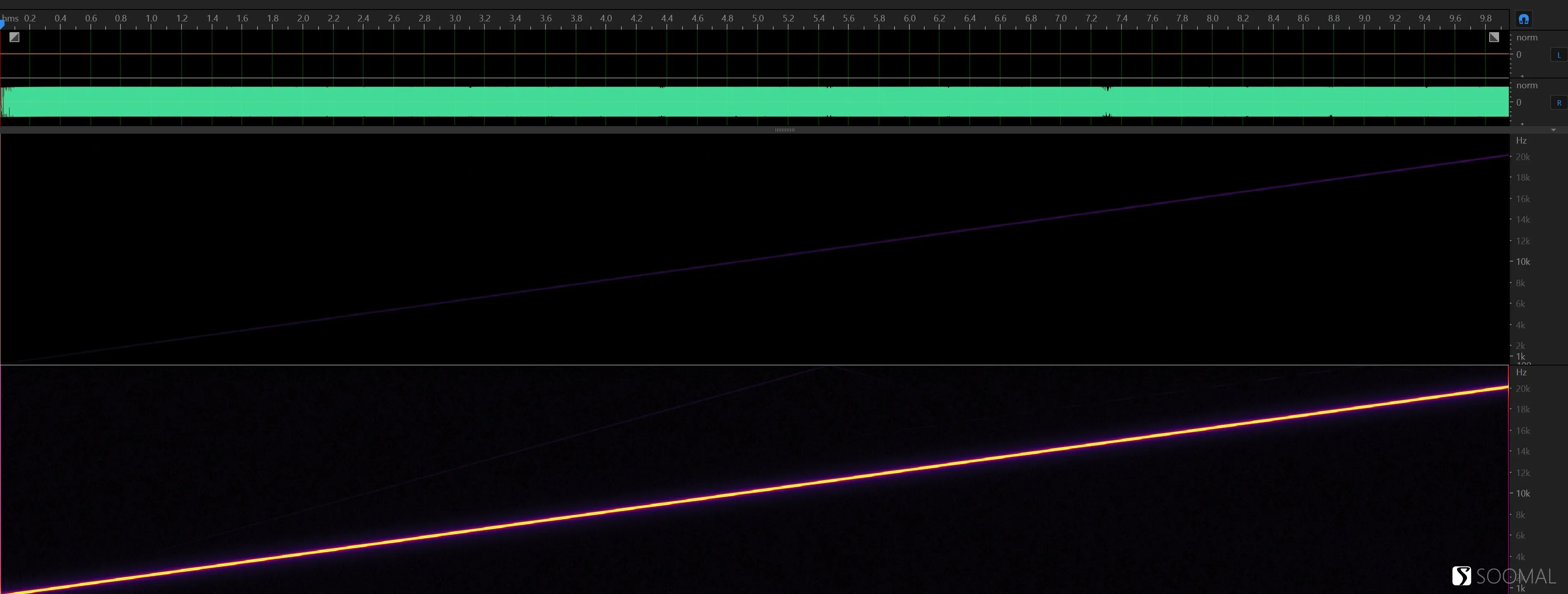Toggle the blue magnet snapping icon
This screenshot has height=594, width=1568.
(1523, 19)
